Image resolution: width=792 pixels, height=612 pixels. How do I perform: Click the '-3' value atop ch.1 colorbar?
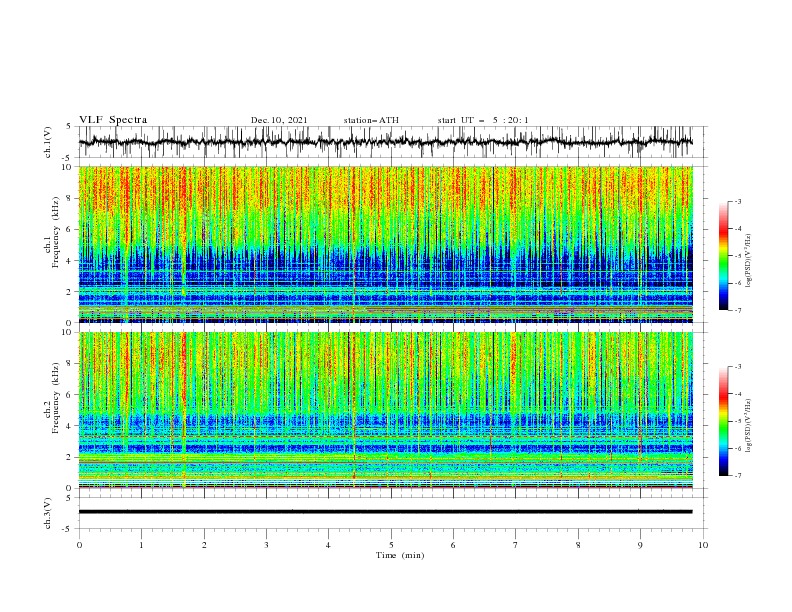[x=737, y=201]
